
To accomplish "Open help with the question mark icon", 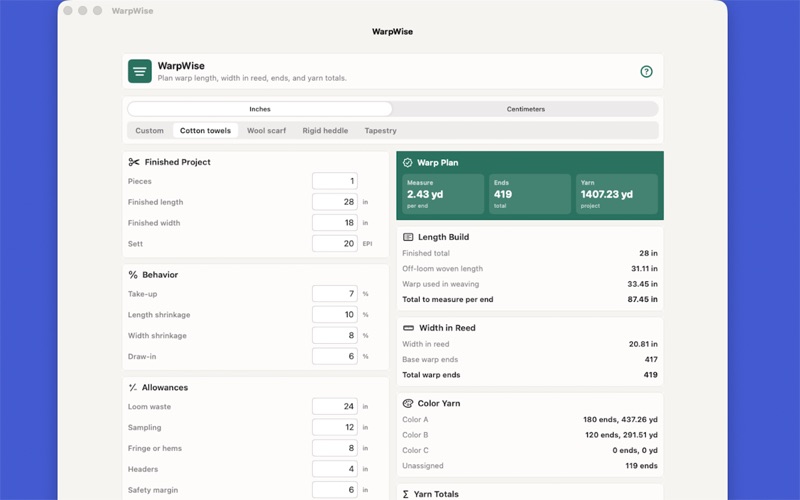I will (x=646, y=71).
